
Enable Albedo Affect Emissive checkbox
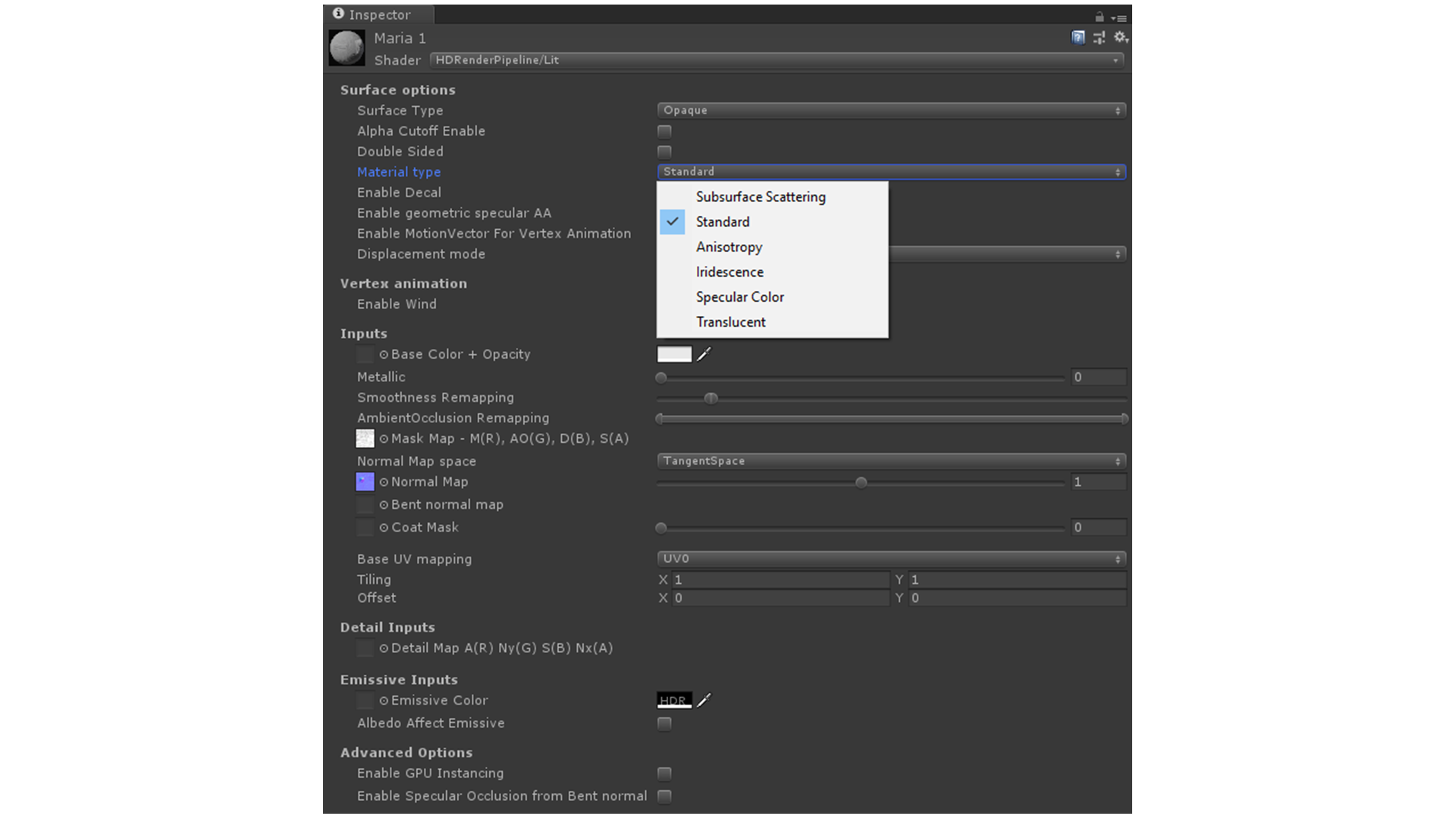(x=664, y=723)
